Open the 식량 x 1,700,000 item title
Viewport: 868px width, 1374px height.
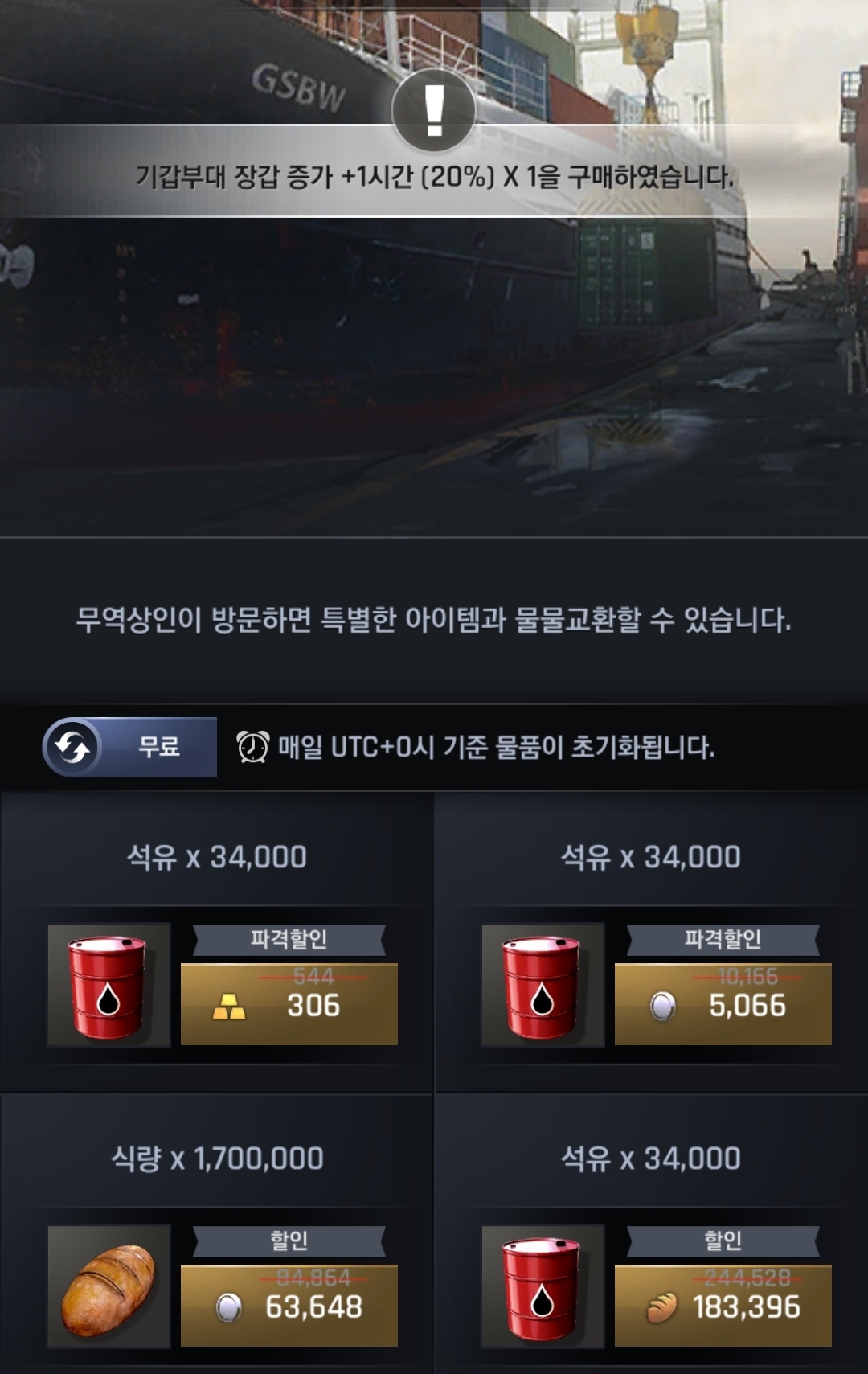pyautogui.click(x=217, y=1159)
